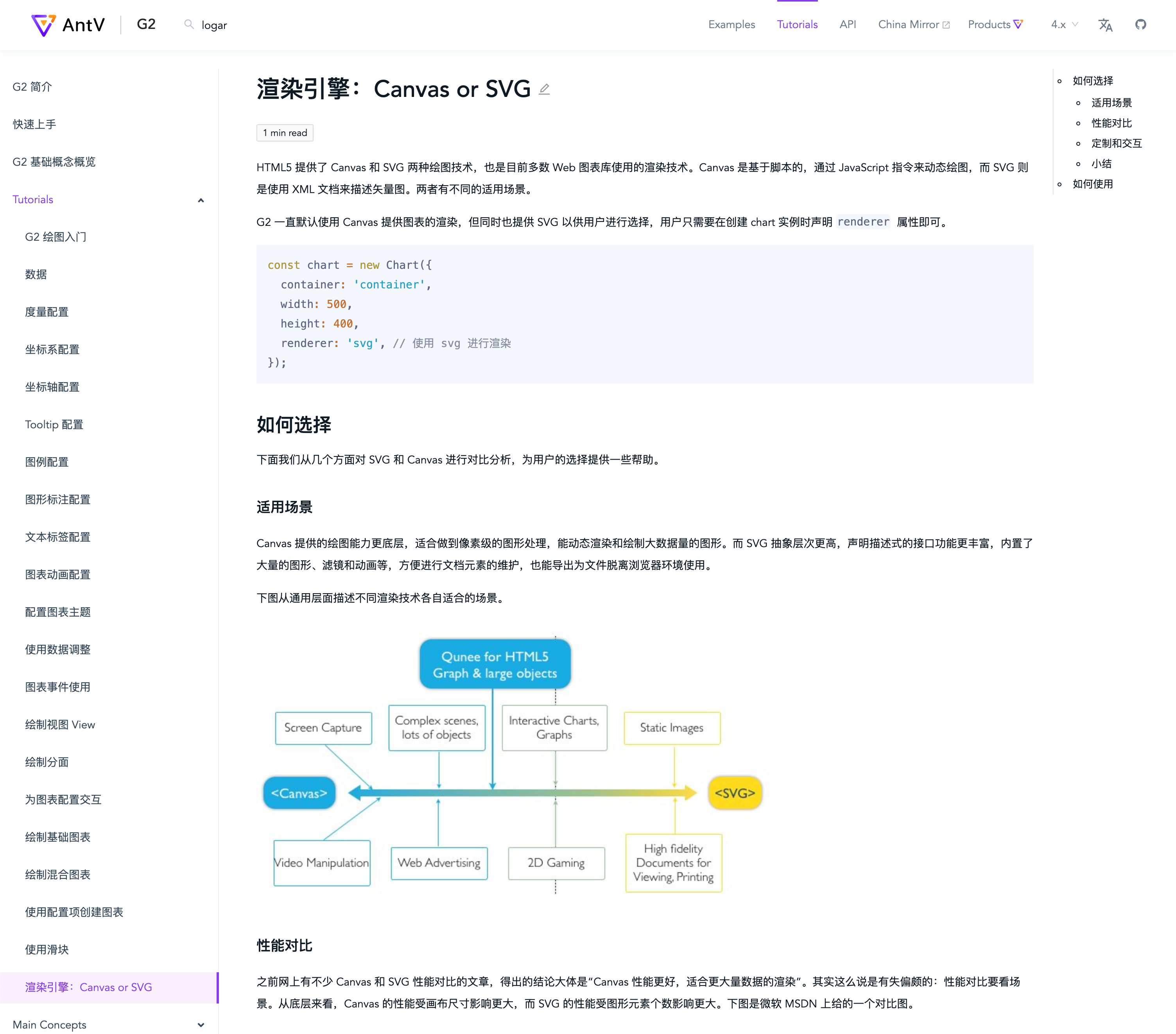Open 度量配置 tutorial page
This screenshot has width=1176, height=1034.
[x=47, y=312]
